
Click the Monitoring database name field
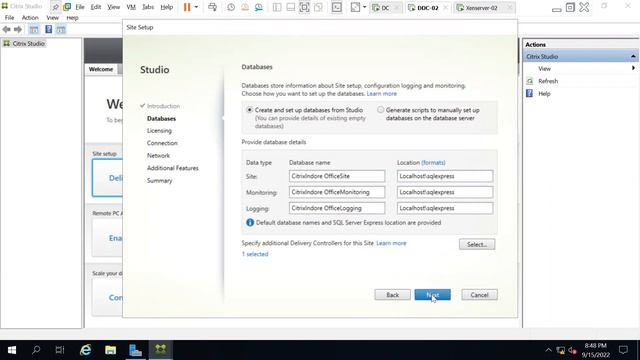point(337,192)
